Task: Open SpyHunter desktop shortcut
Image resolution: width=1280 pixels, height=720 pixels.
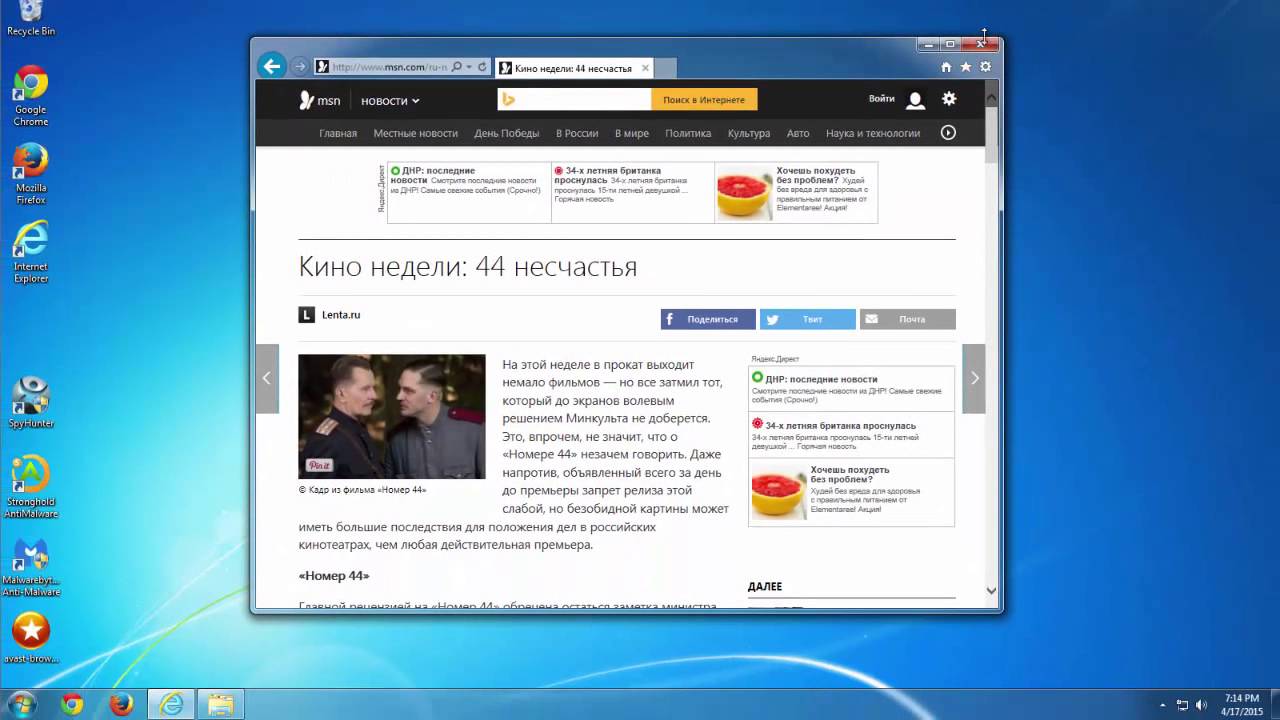Action: [31, 403]
